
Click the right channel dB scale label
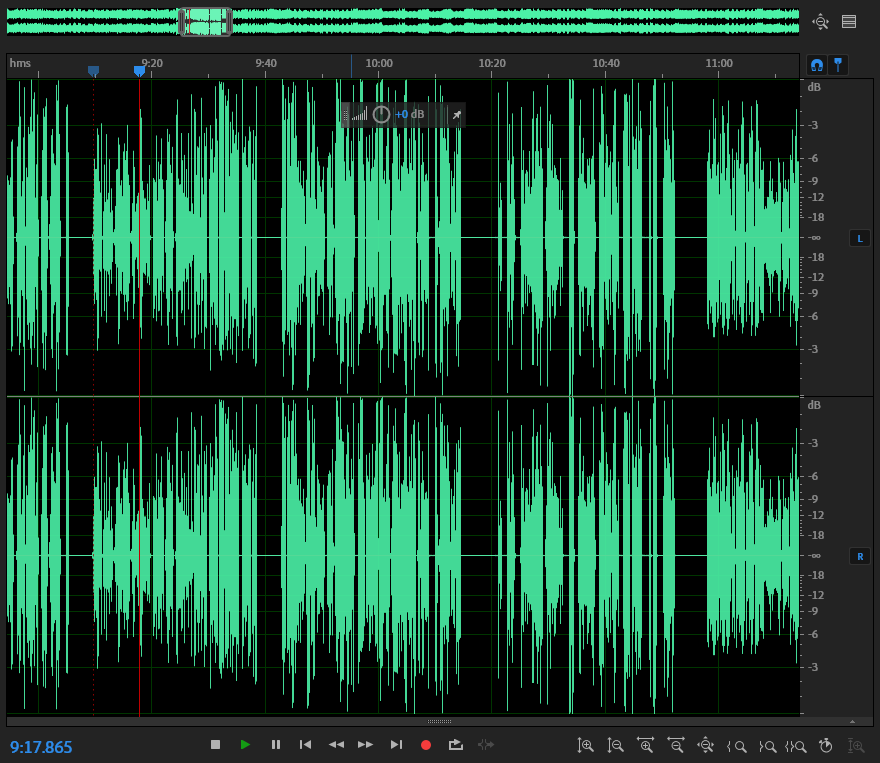point(814,405)
